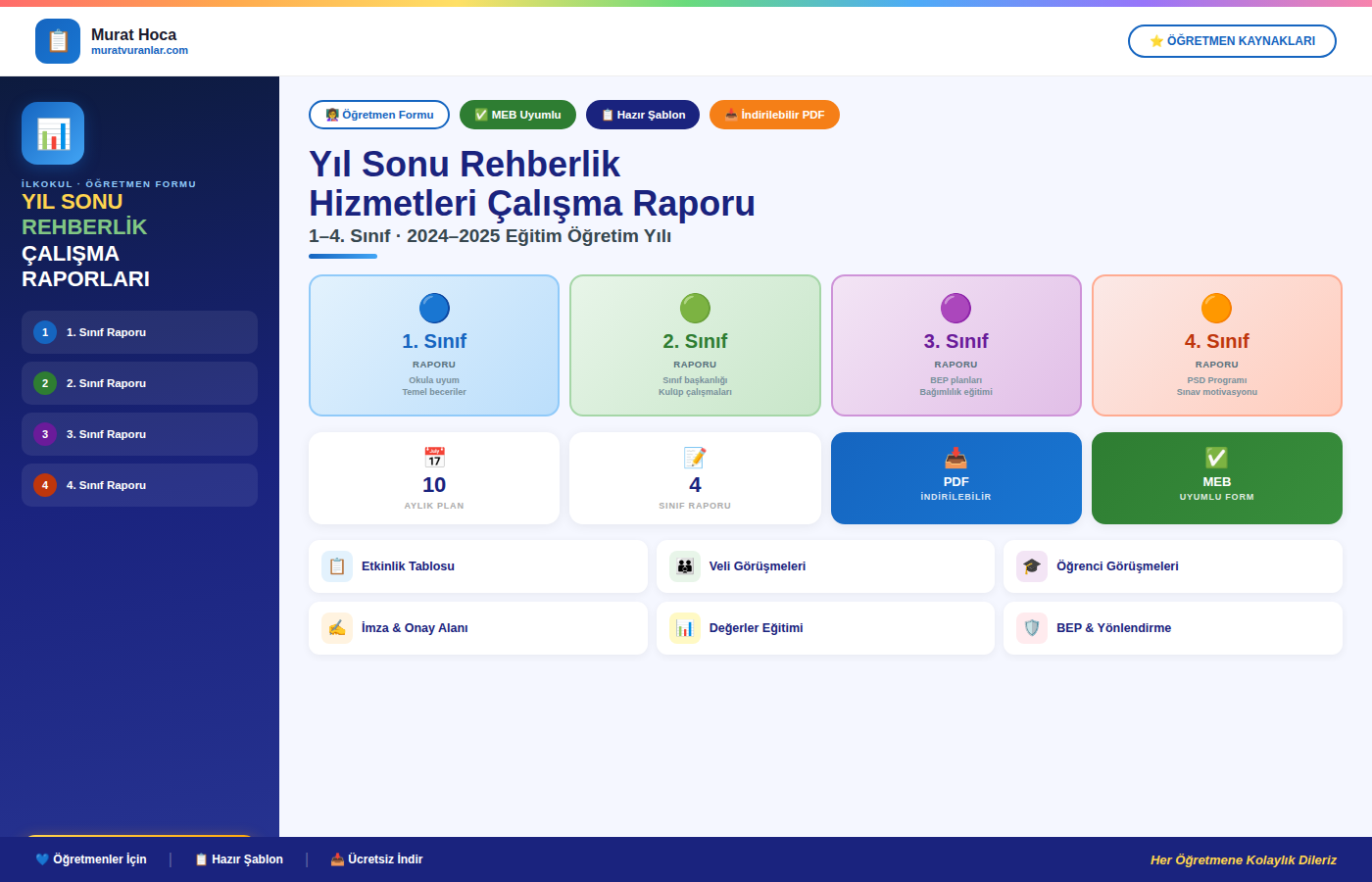This screenshot has height=882, width=1372.
Task: Open the Öğrenci Görüşmeleri label
Action: 1117,566
